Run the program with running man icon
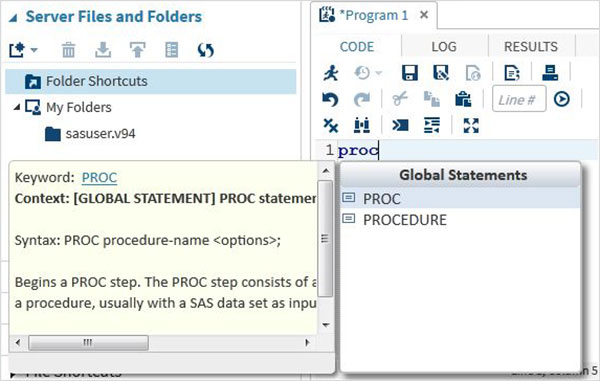600x381 pixels. [331, 73]
